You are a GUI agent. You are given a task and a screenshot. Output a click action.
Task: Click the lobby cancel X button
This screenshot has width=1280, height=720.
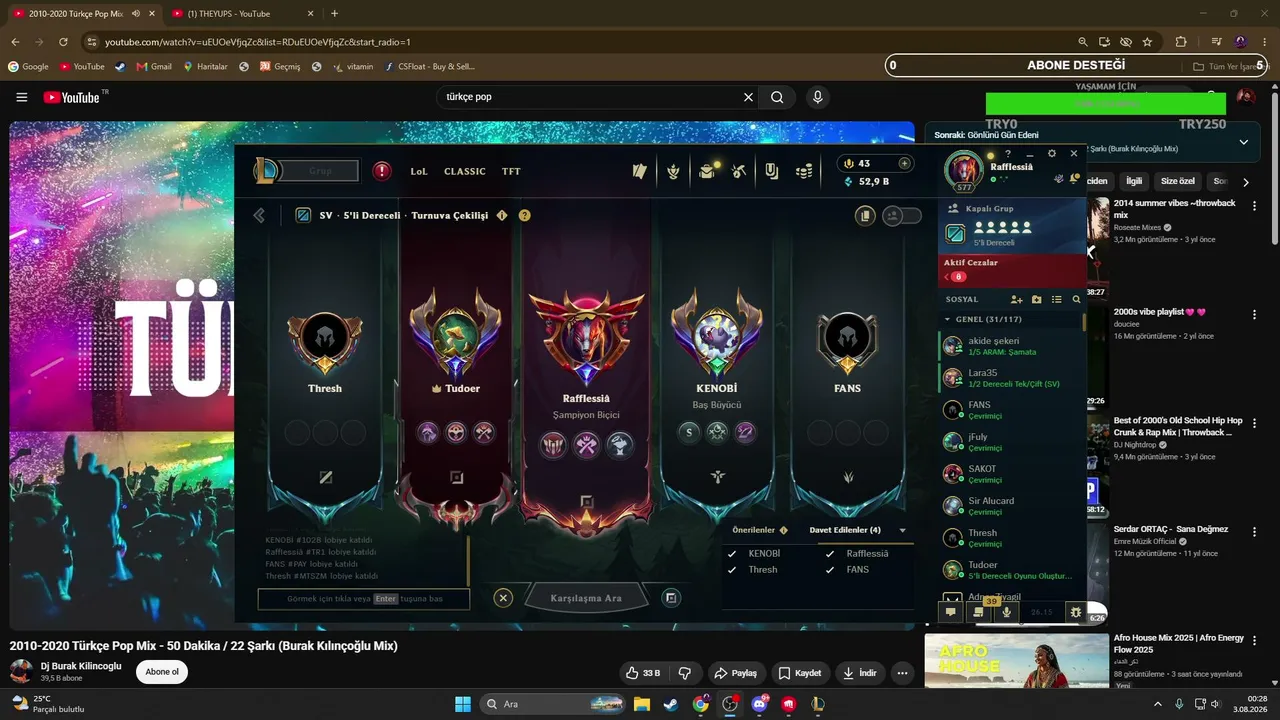pos(503,598)
